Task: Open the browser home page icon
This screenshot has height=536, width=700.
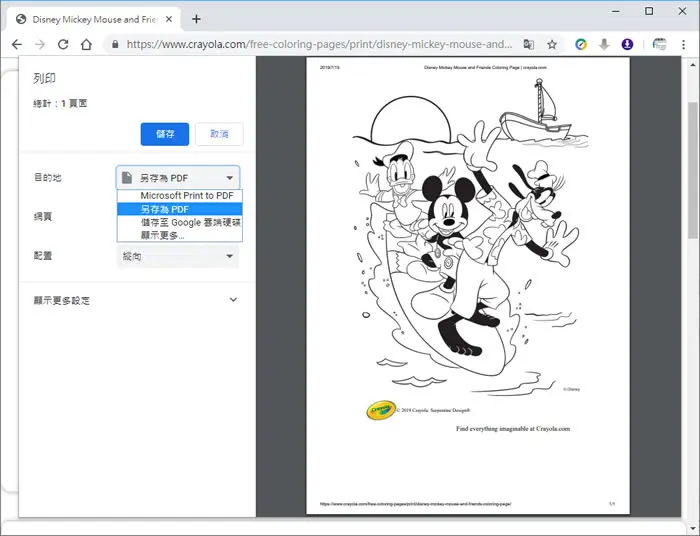Action: click(x=86, y=44)
